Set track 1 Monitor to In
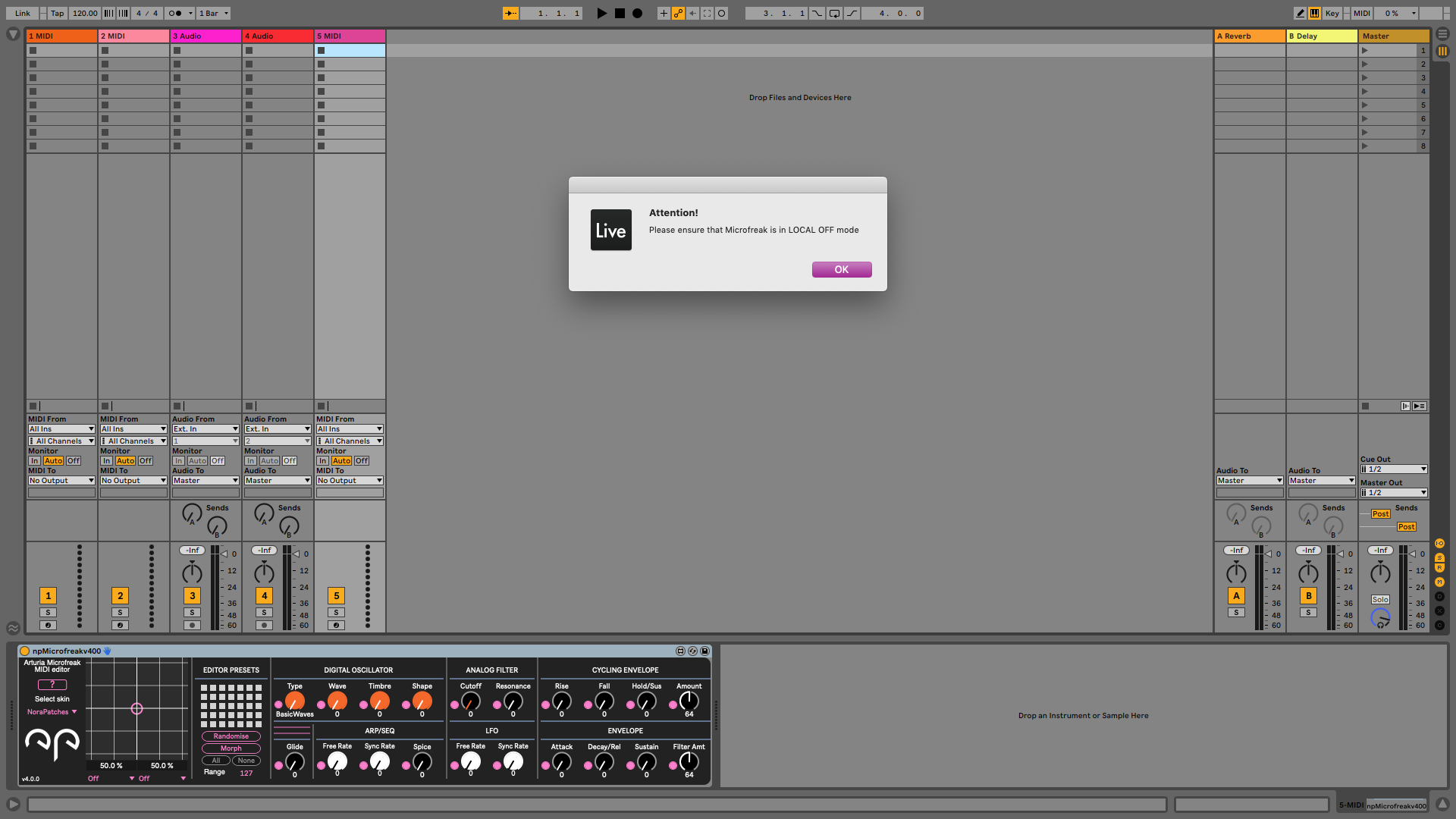 pos(34,461)
